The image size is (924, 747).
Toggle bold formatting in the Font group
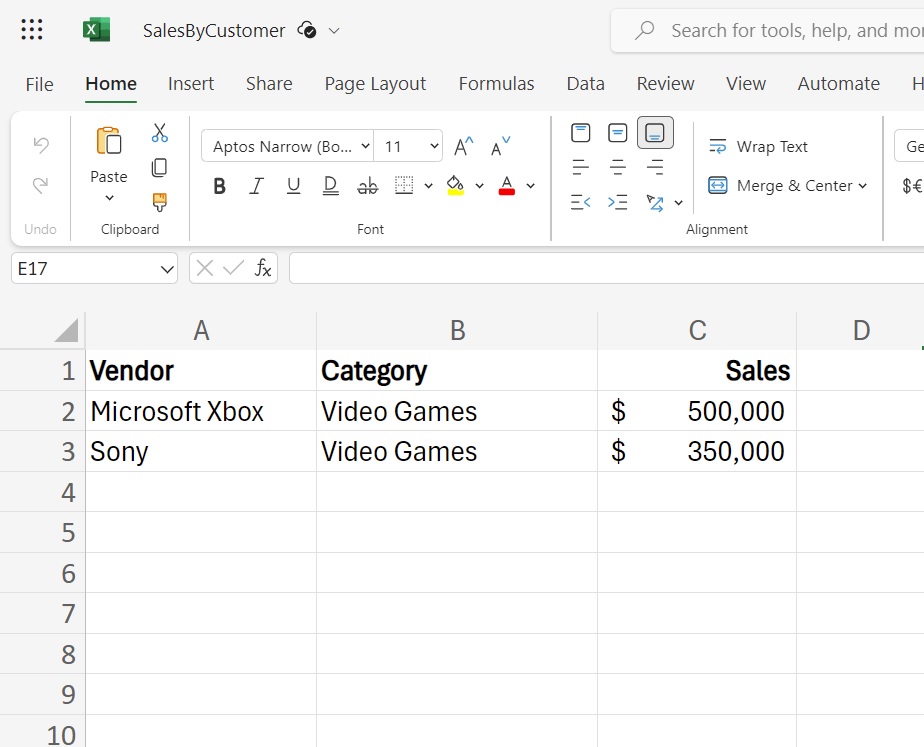pyautogui.click(x=219, y=185)
